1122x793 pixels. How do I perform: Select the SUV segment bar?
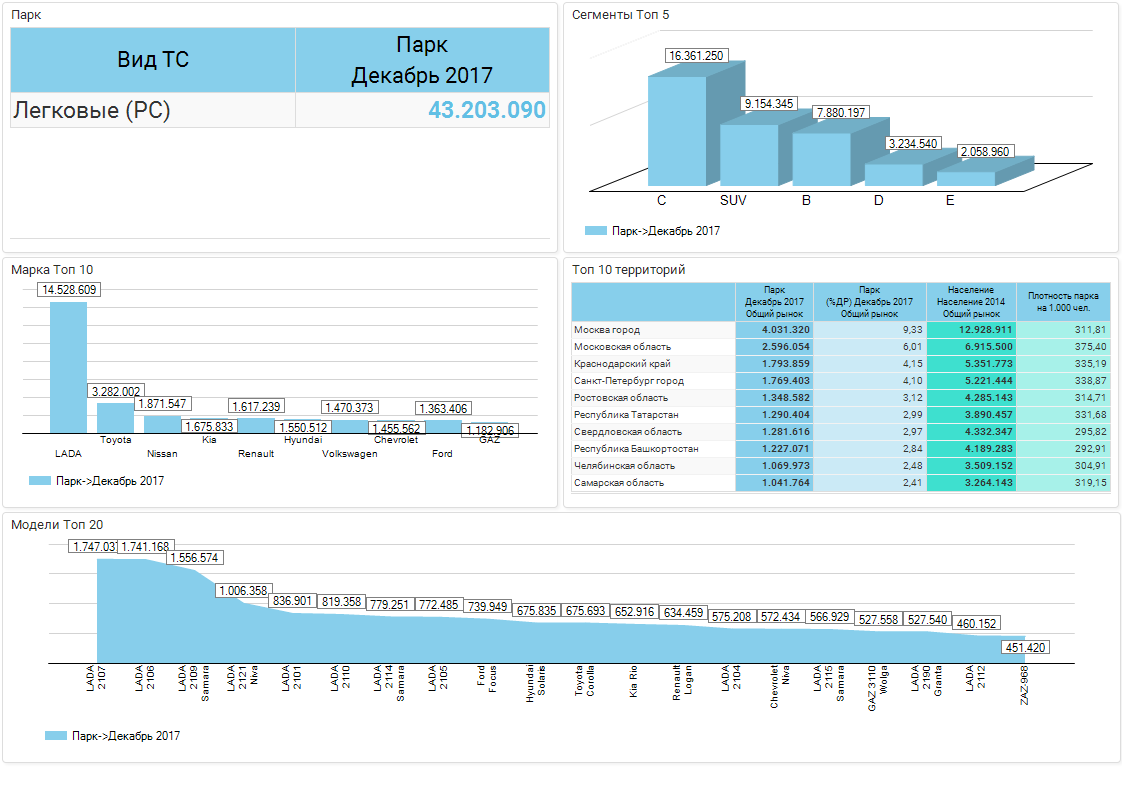748,154
